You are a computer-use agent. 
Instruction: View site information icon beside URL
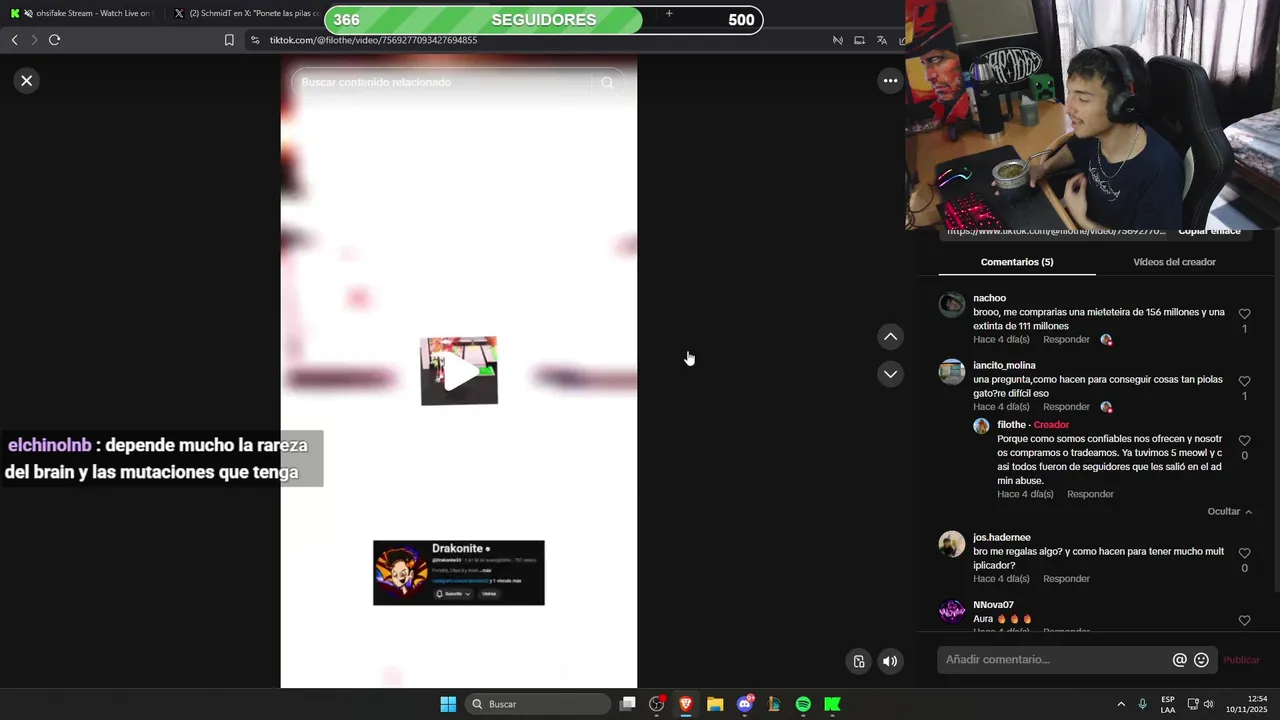tap(255, 40)
